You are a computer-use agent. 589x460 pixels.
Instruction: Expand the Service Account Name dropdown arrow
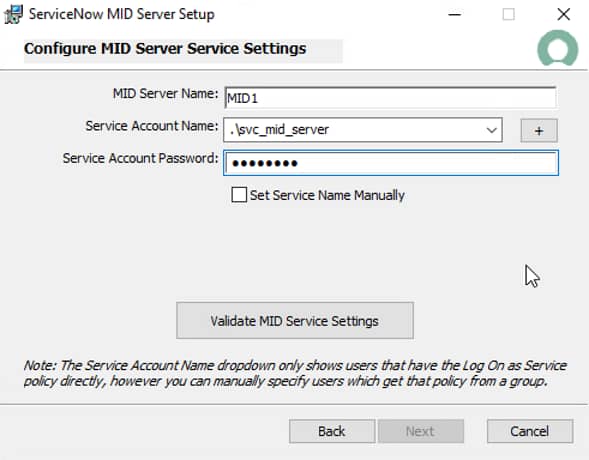tap(491, 130)
